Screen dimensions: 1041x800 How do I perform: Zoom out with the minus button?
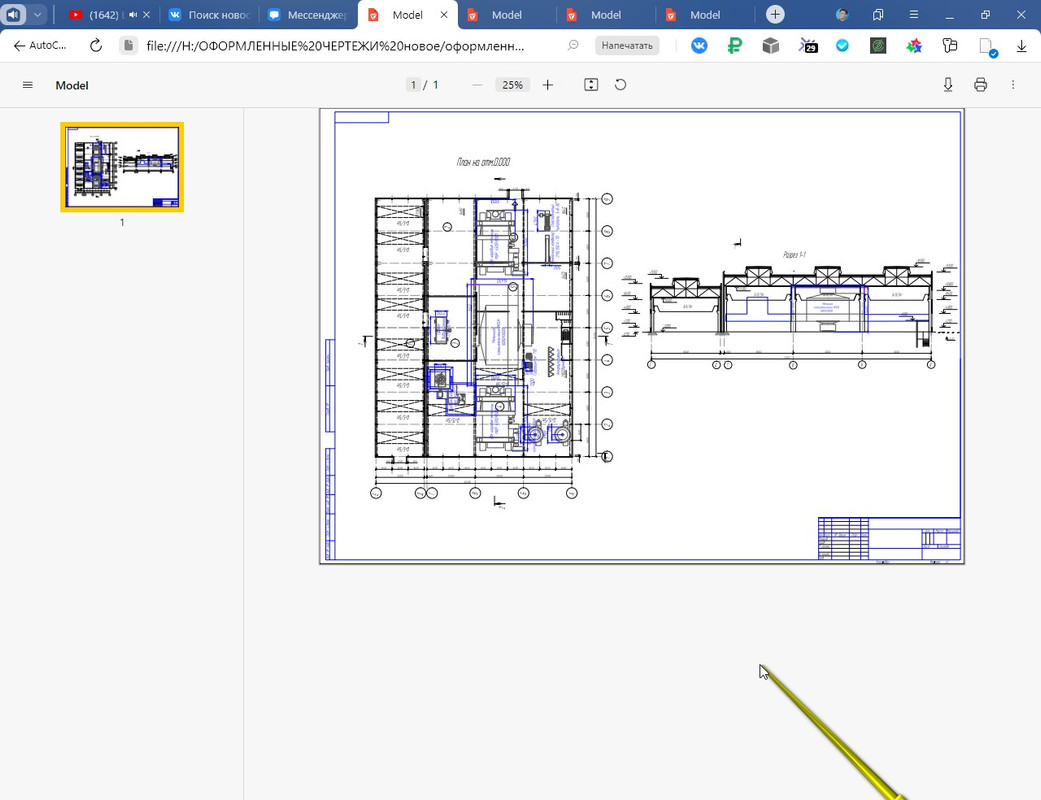pyautogui.click(x=477, y=85)
